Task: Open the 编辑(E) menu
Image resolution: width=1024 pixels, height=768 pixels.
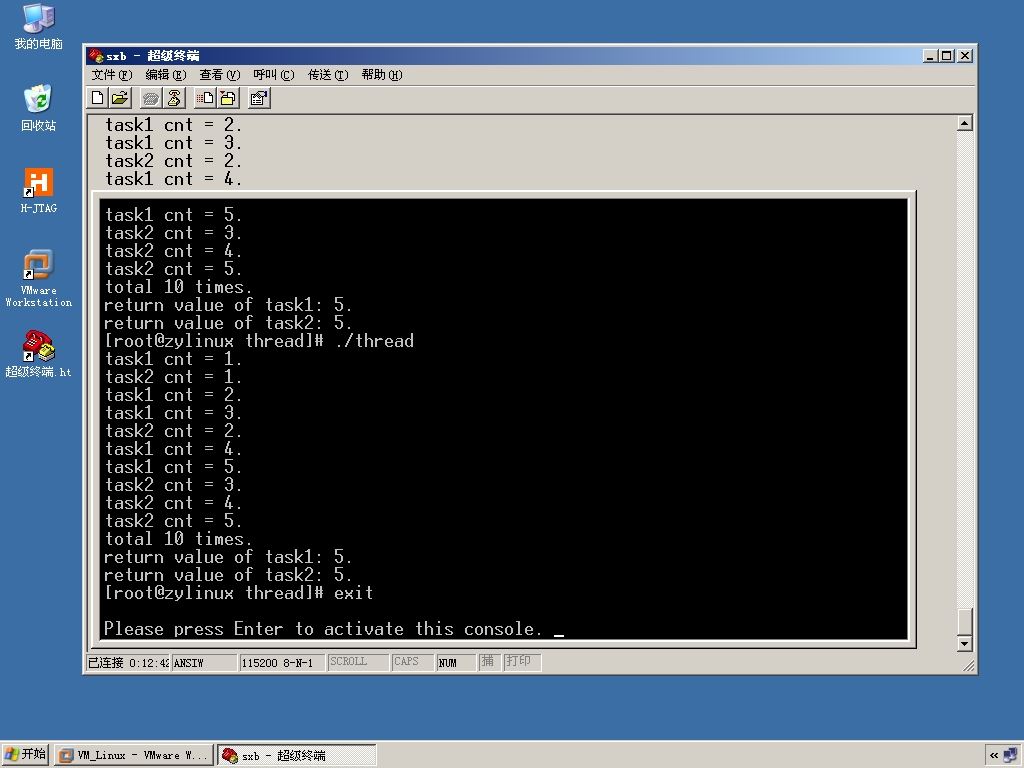Action: point(166,75)
